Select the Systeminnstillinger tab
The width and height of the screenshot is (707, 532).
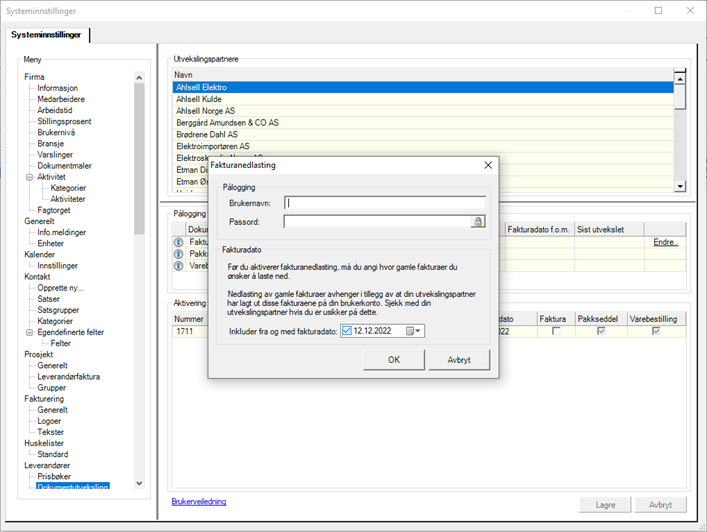click(x=46, y=35)
